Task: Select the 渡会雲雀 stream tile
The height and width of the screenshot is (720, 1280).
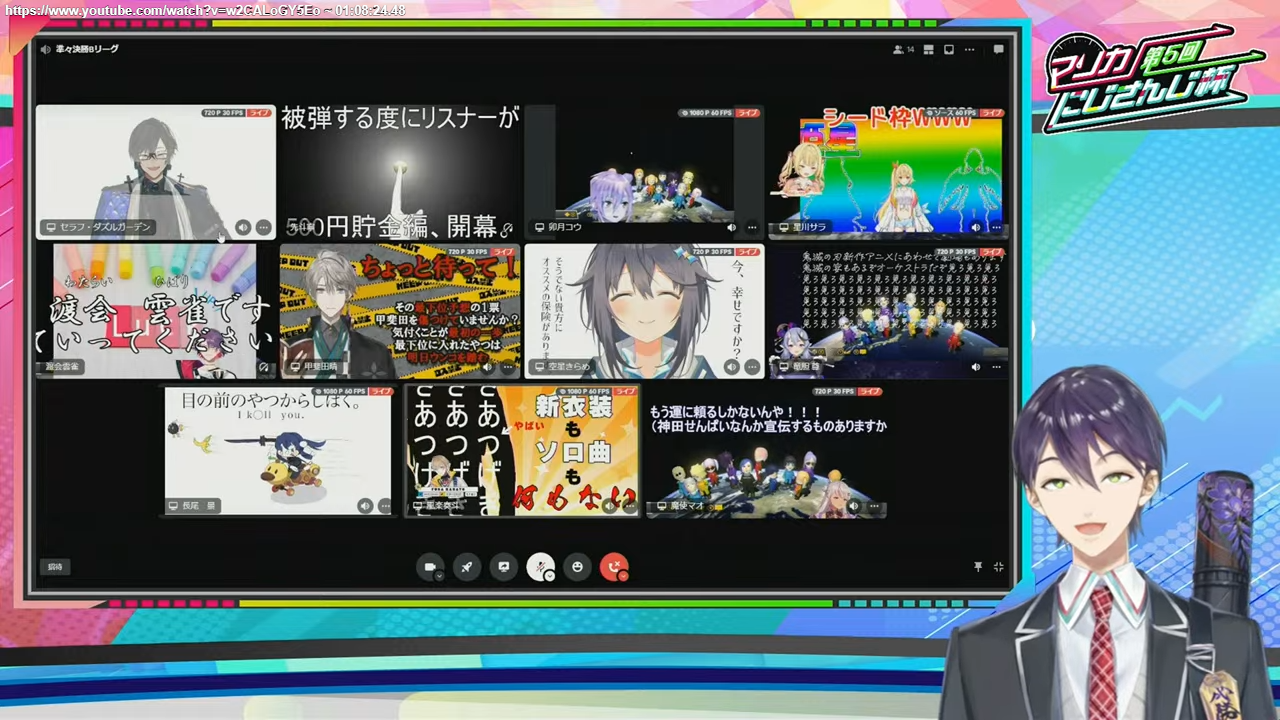Action: click(155, 311)
